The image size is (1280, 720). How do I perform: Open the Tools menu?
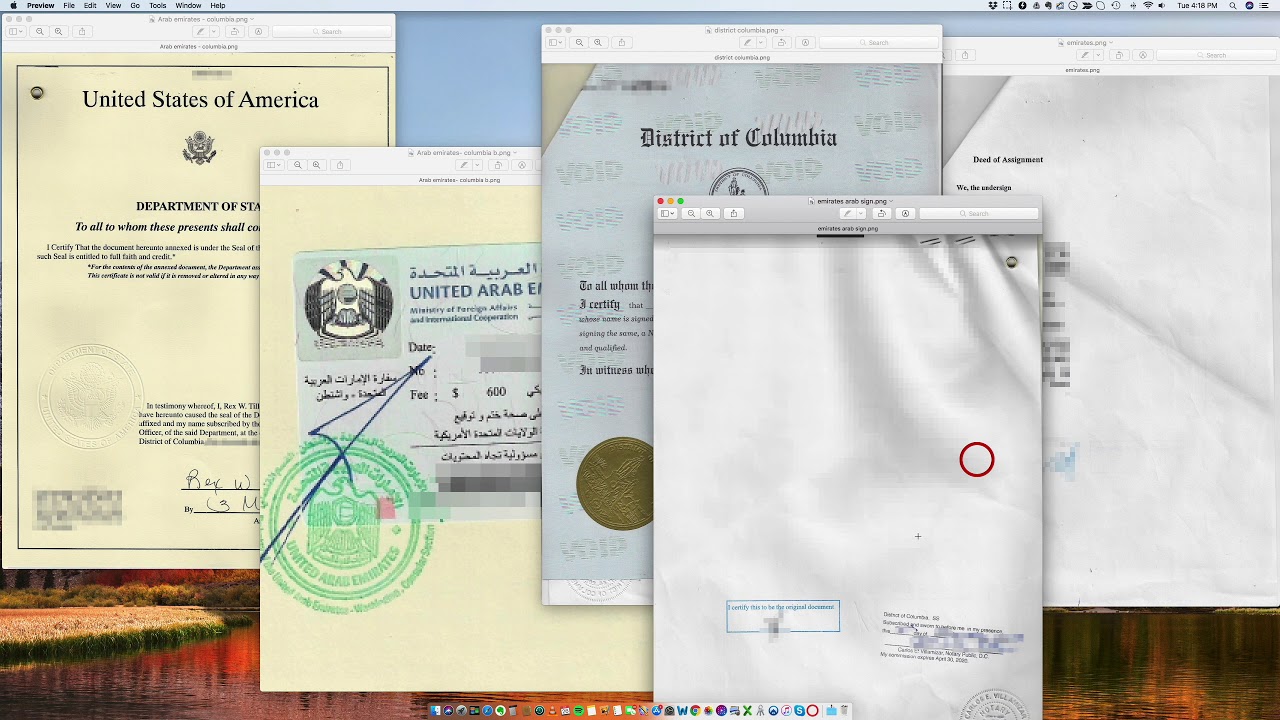tap(158, 5)
